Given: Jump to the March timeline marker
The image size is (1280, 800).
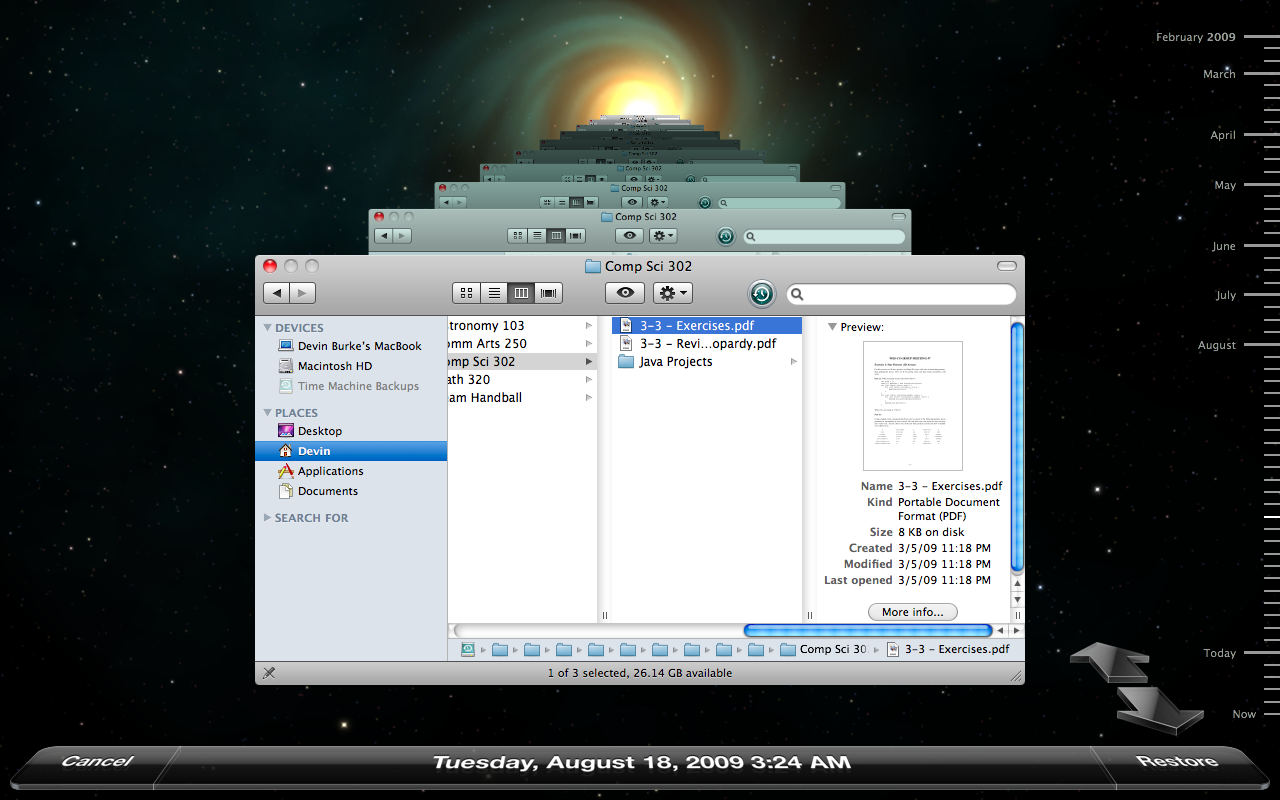Looking at the screenshot, I should coord(1219,74).
